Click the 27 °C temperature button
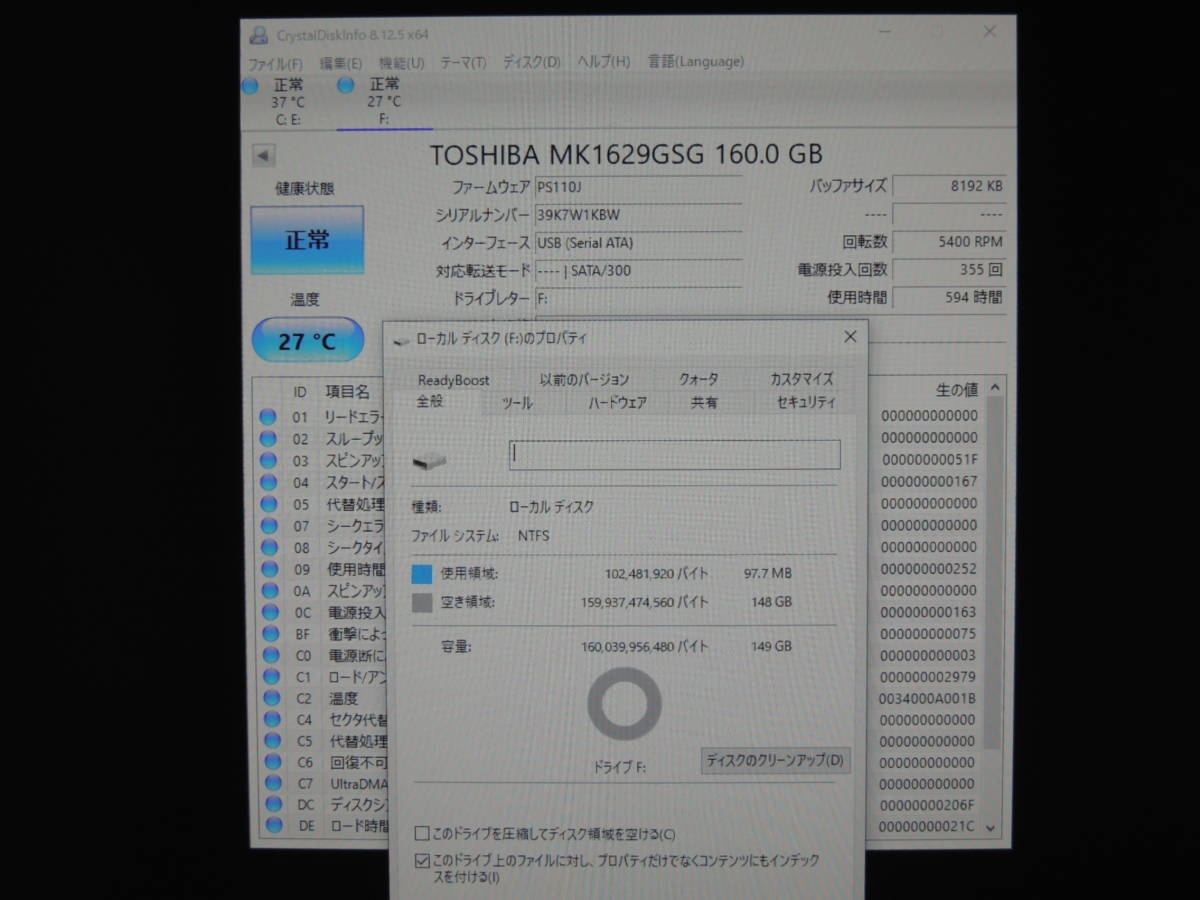 click(x=307, y=341)
